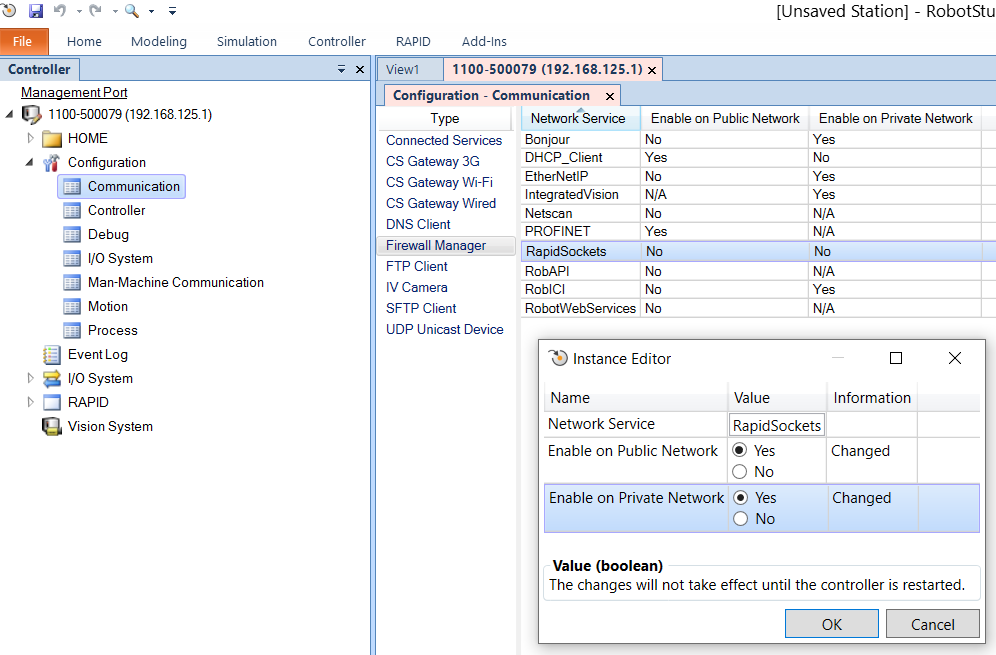This screenshot has height=655, width=996.
Task: Click the Undo arrow icon
Action: pyautogui.click(x=60, y=10)
